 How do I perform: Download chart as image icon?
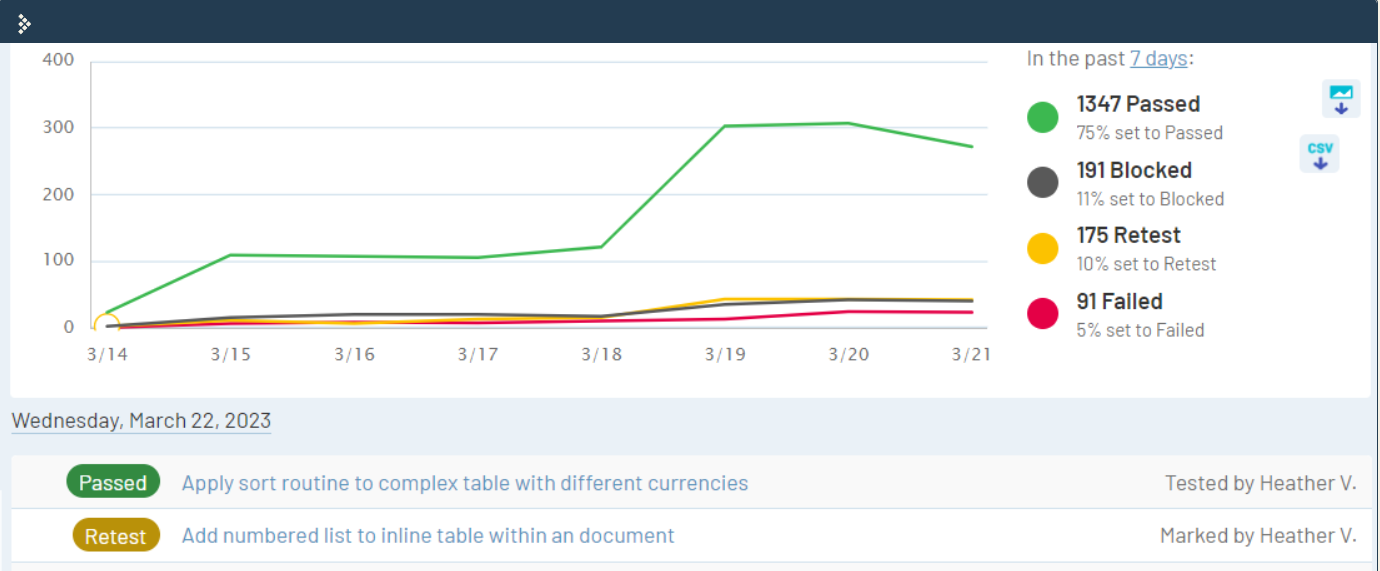pos(1341,99)
